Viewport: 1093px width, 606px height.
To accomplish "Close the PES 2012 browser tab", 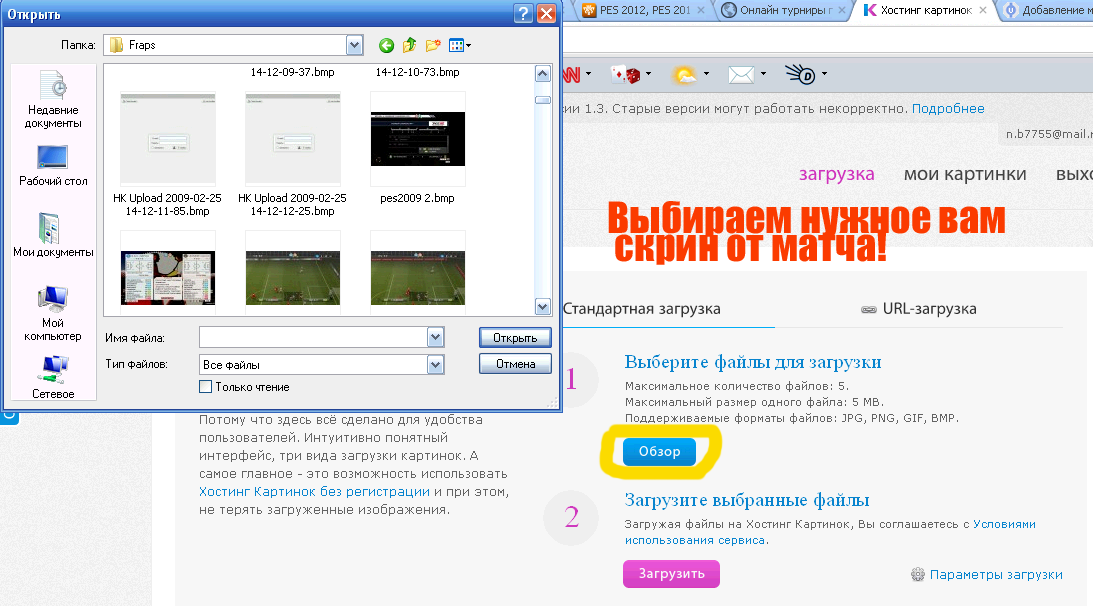I will pyautogui.click(x=701, y=10).
